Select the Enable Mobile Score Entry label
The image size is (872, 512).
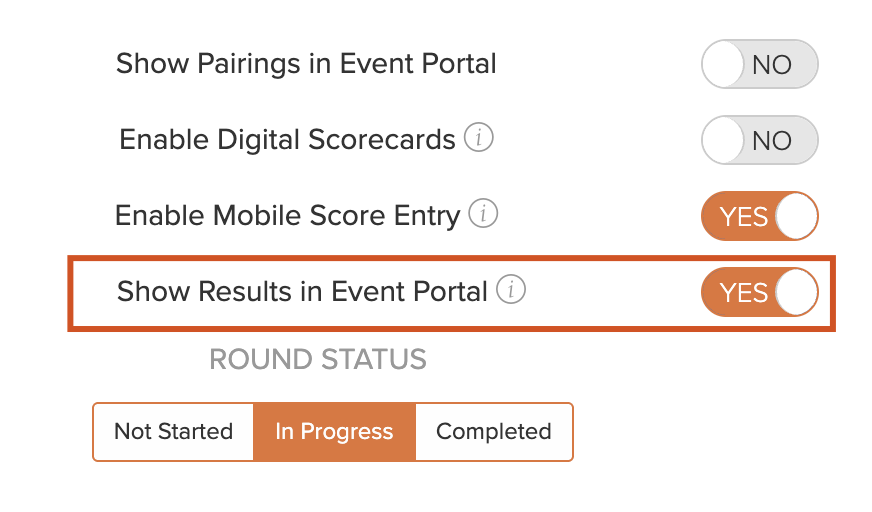click(x=288, y=216)
